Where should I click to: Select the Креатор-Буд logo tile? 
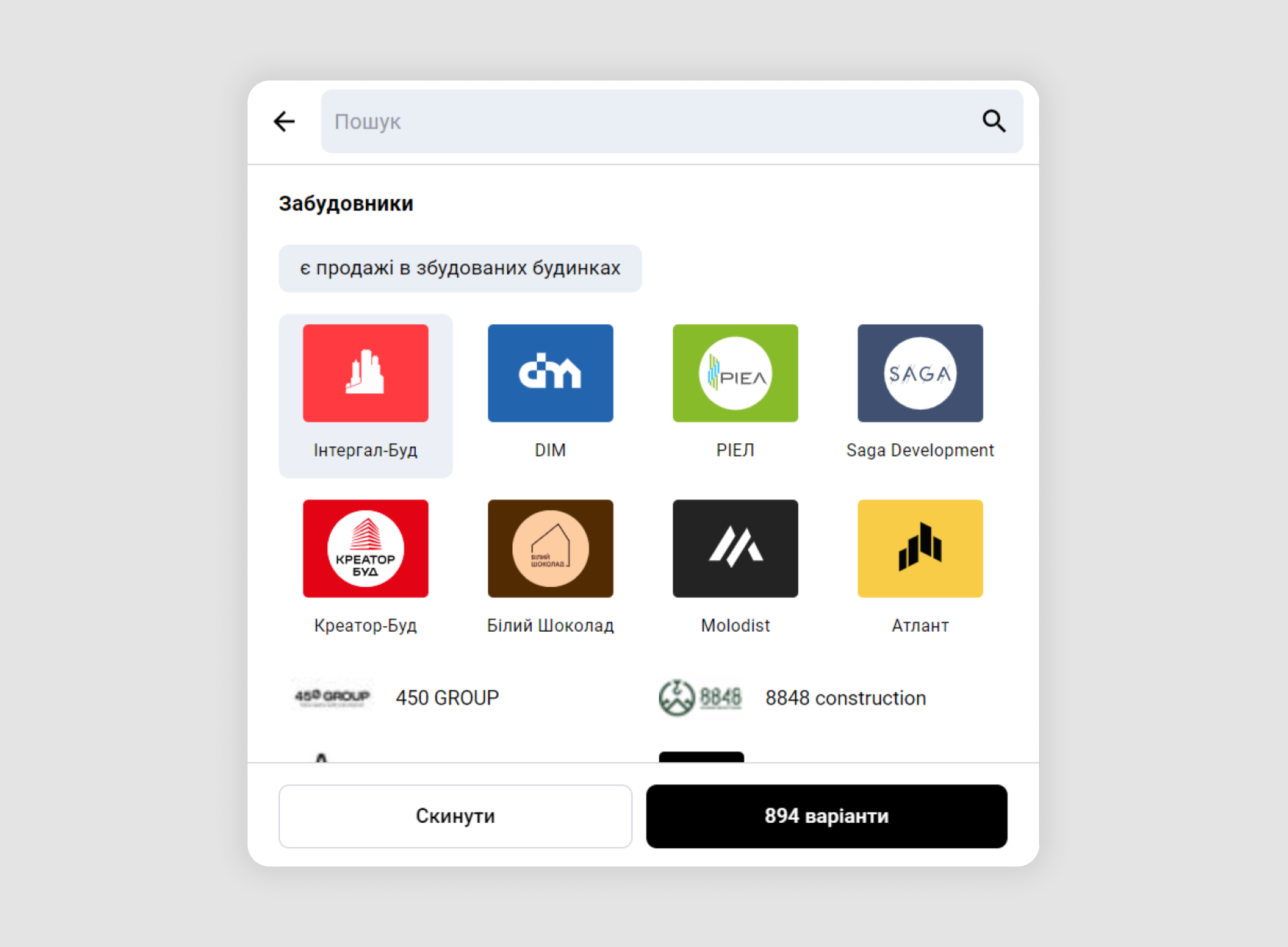(366, 548)
